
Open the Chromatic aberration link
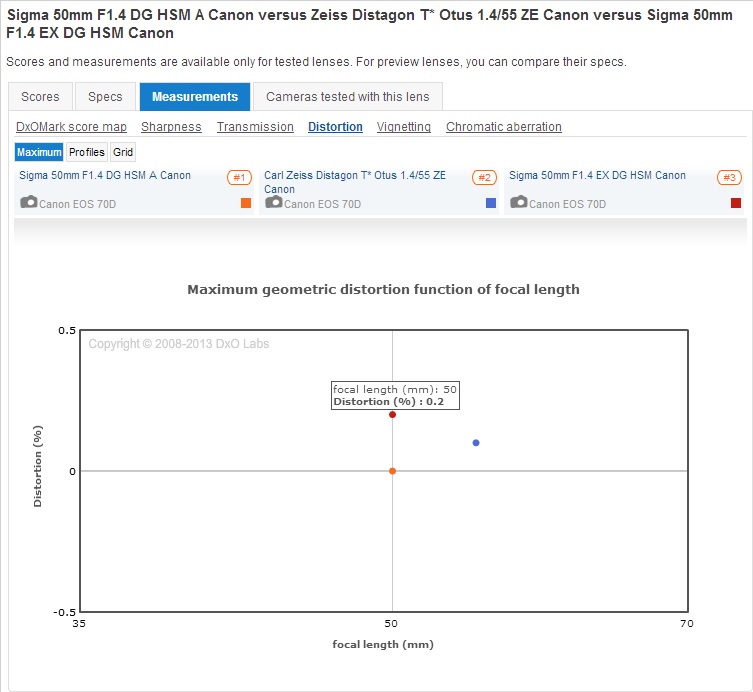[x=503, y=127]
